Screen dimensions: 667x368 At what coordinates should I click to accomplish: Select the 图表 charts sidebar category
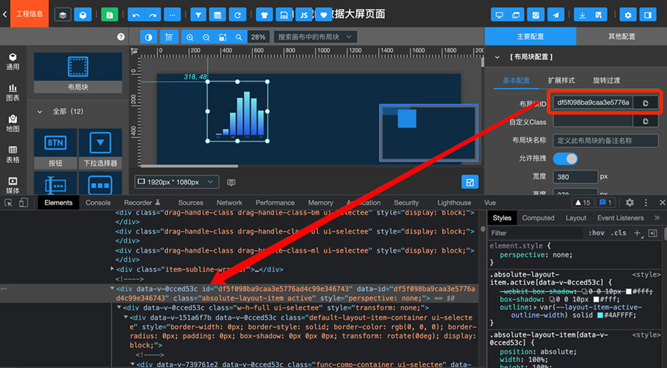pyautogui.click(x=13, y=92)
